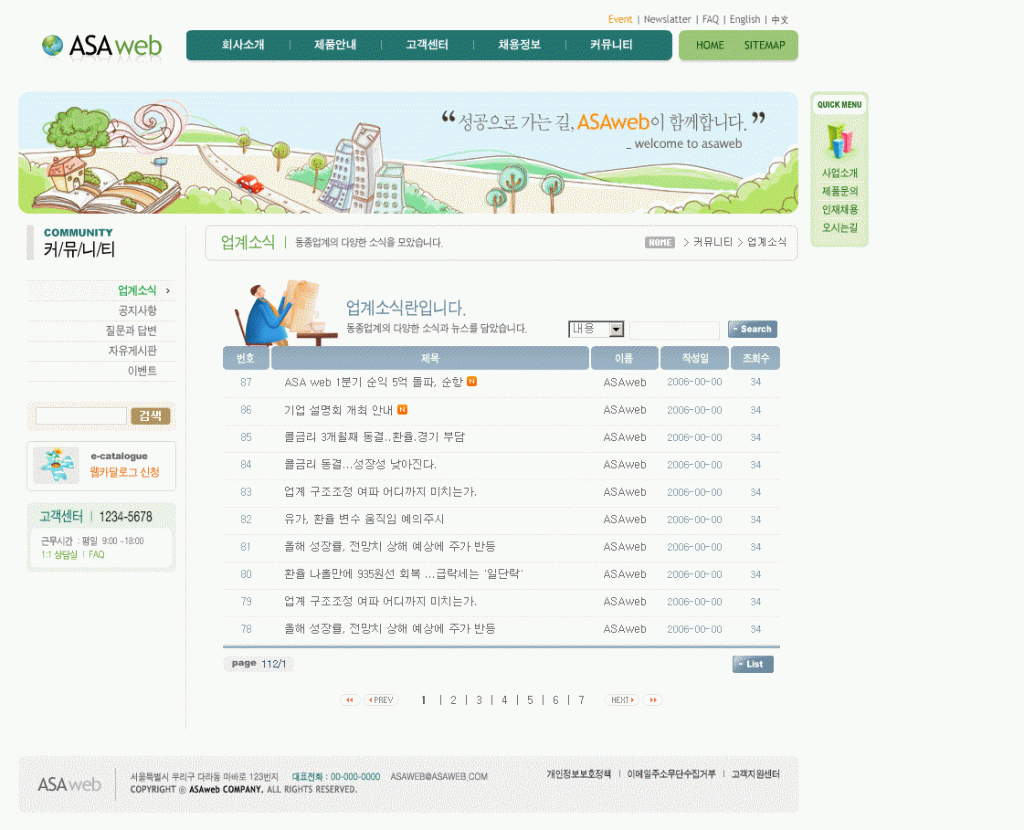Click the orange N badge on post 87

[472, 381]
